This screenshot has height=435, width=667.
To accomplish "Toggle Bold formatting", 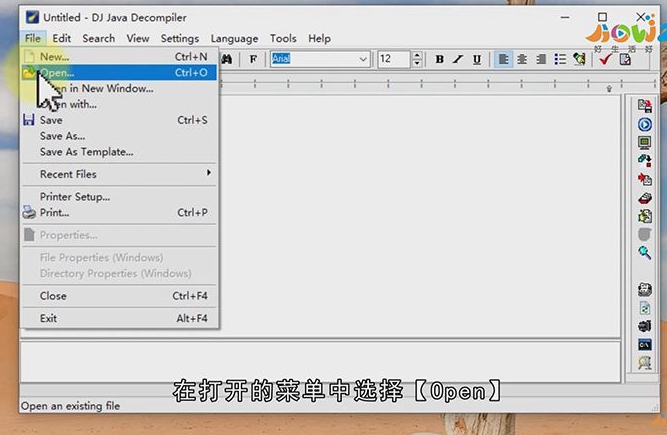I will coord(439,59).
